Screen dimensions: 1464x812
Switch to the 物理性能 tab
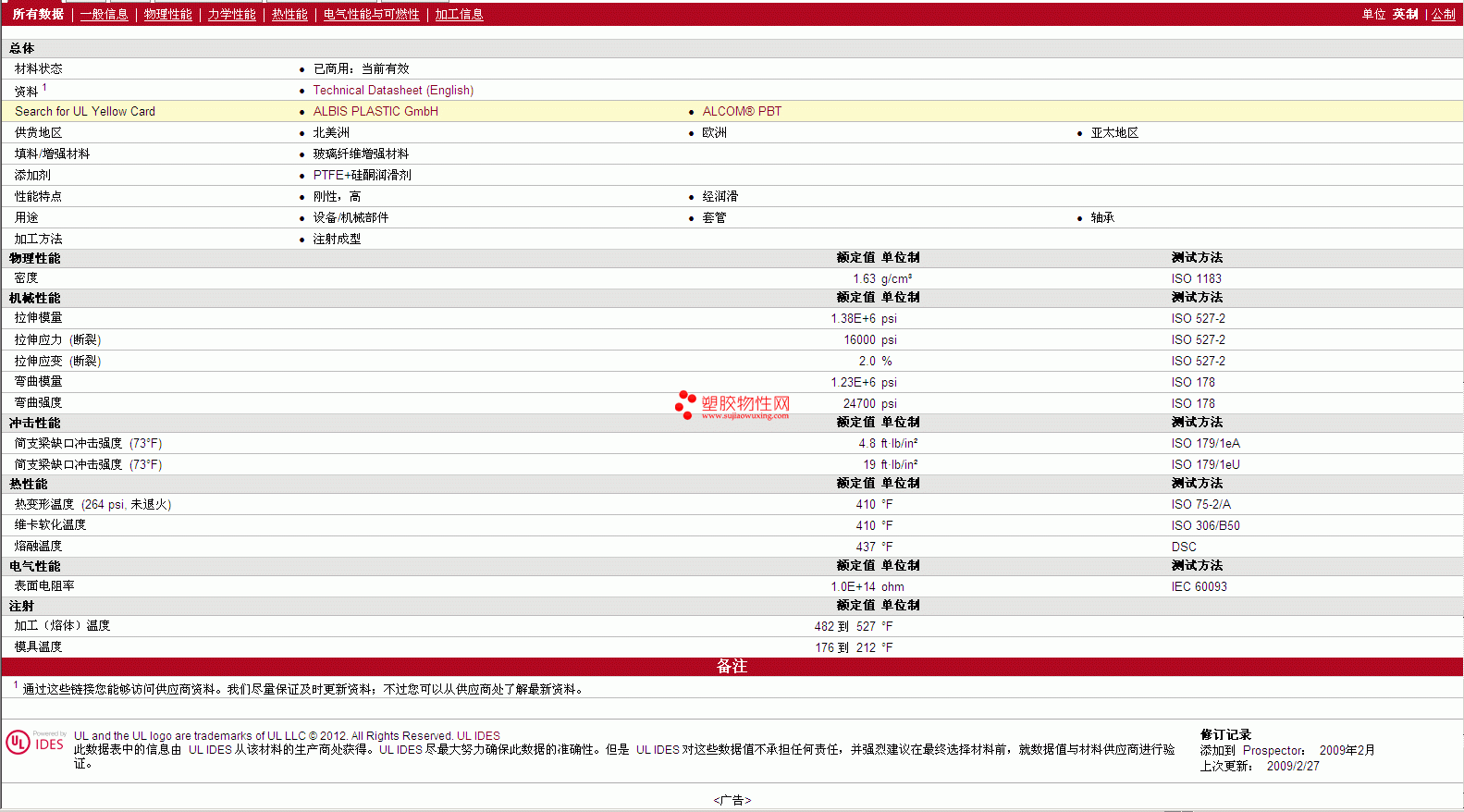pyautogui.click(x=167, y=15)
